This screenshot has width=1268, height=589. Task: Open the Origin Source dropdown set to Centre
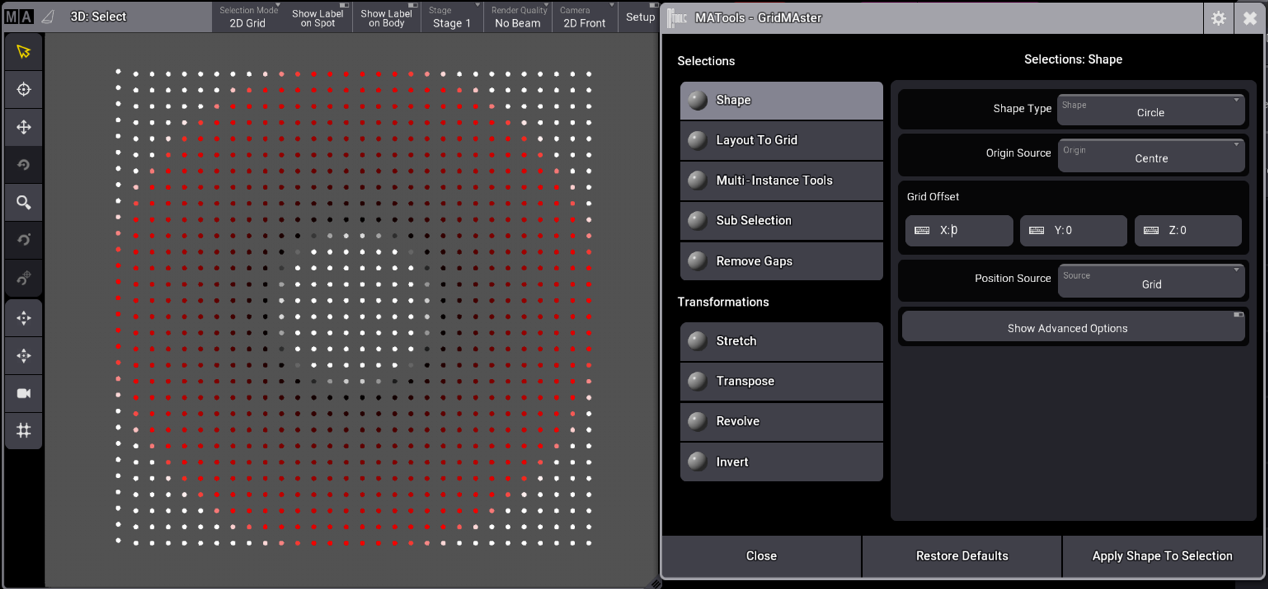1151,155
